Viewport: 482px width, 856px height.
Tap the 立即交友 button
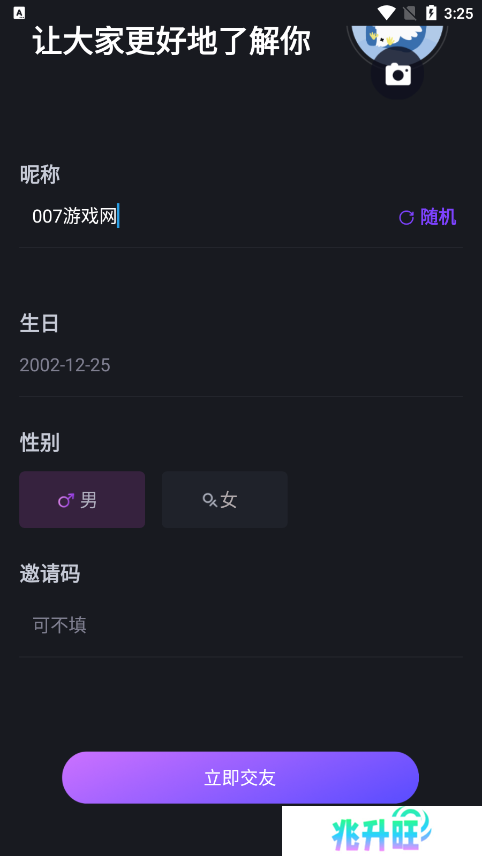[240, 777]
